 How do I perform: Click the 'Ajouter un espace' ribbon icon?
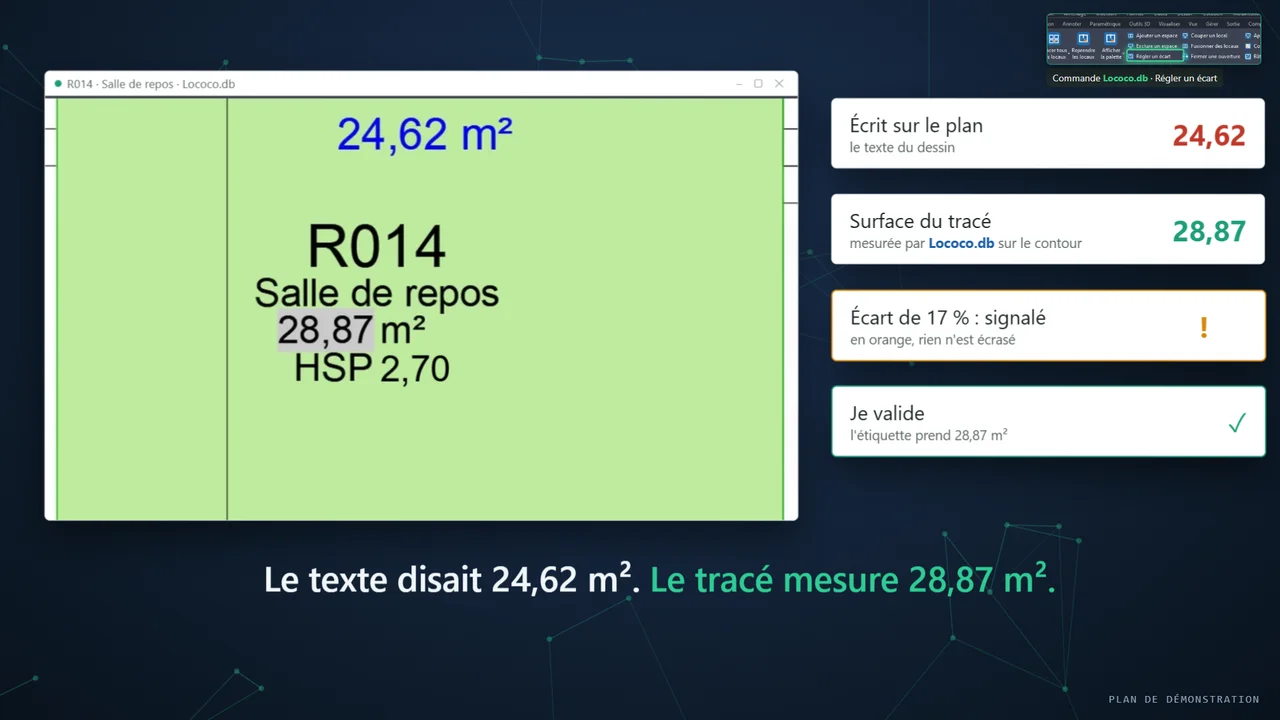point(1131,35)
